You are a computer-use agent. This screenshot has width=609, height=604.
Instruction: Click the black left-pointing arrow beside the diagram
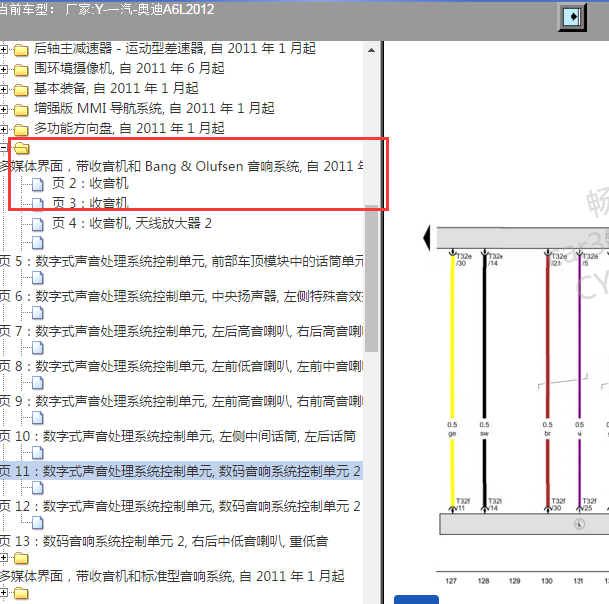[426, 238]
